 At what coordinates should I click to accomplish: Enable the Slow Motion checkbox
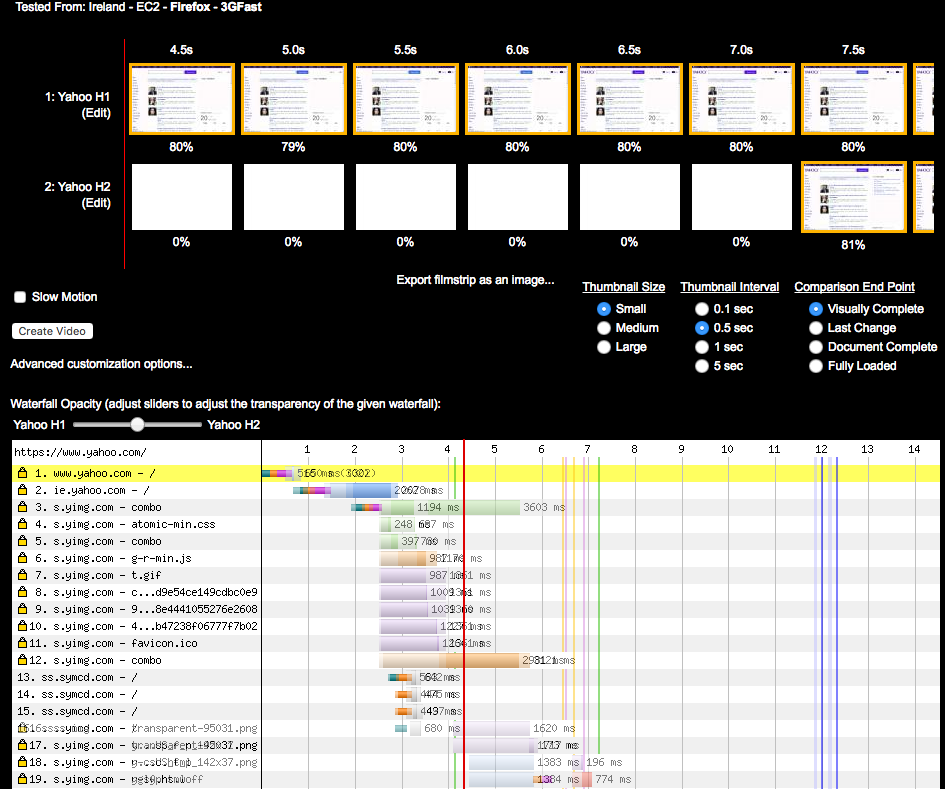click(x=20, y=297)
